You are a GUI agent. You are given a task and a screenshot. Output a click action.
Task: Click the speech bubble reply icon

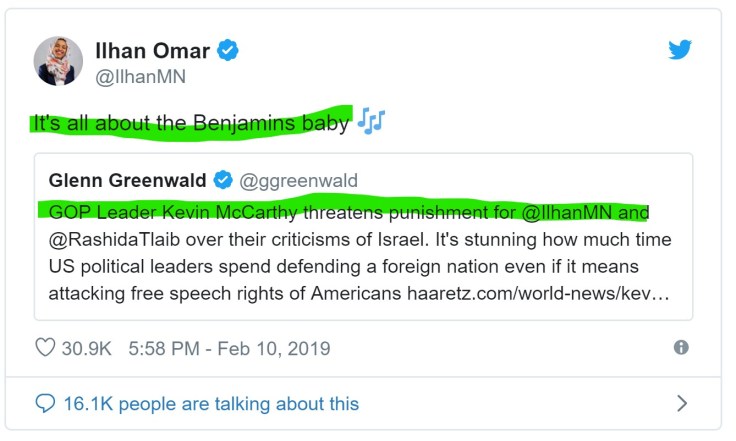point(45,404)
